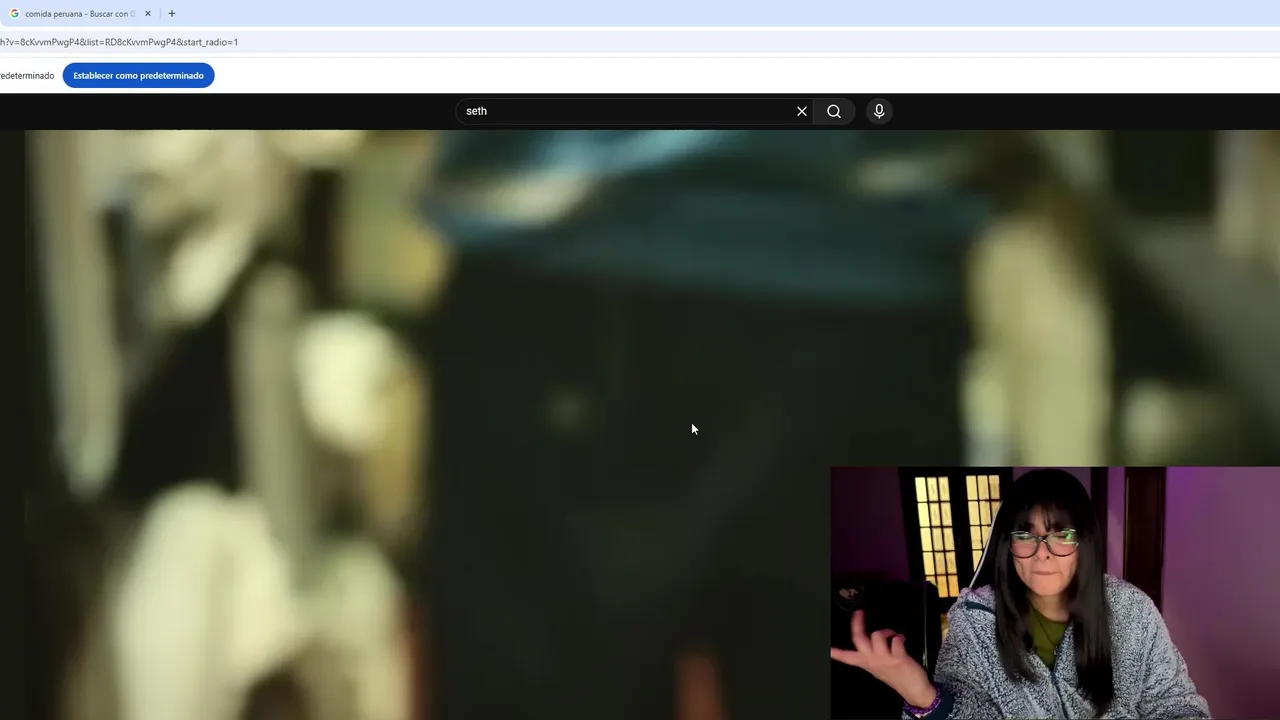Switch to the "comida peruana - Buscar con" tab
This screenshot has width=1280, height=720.
pos(80,14)
